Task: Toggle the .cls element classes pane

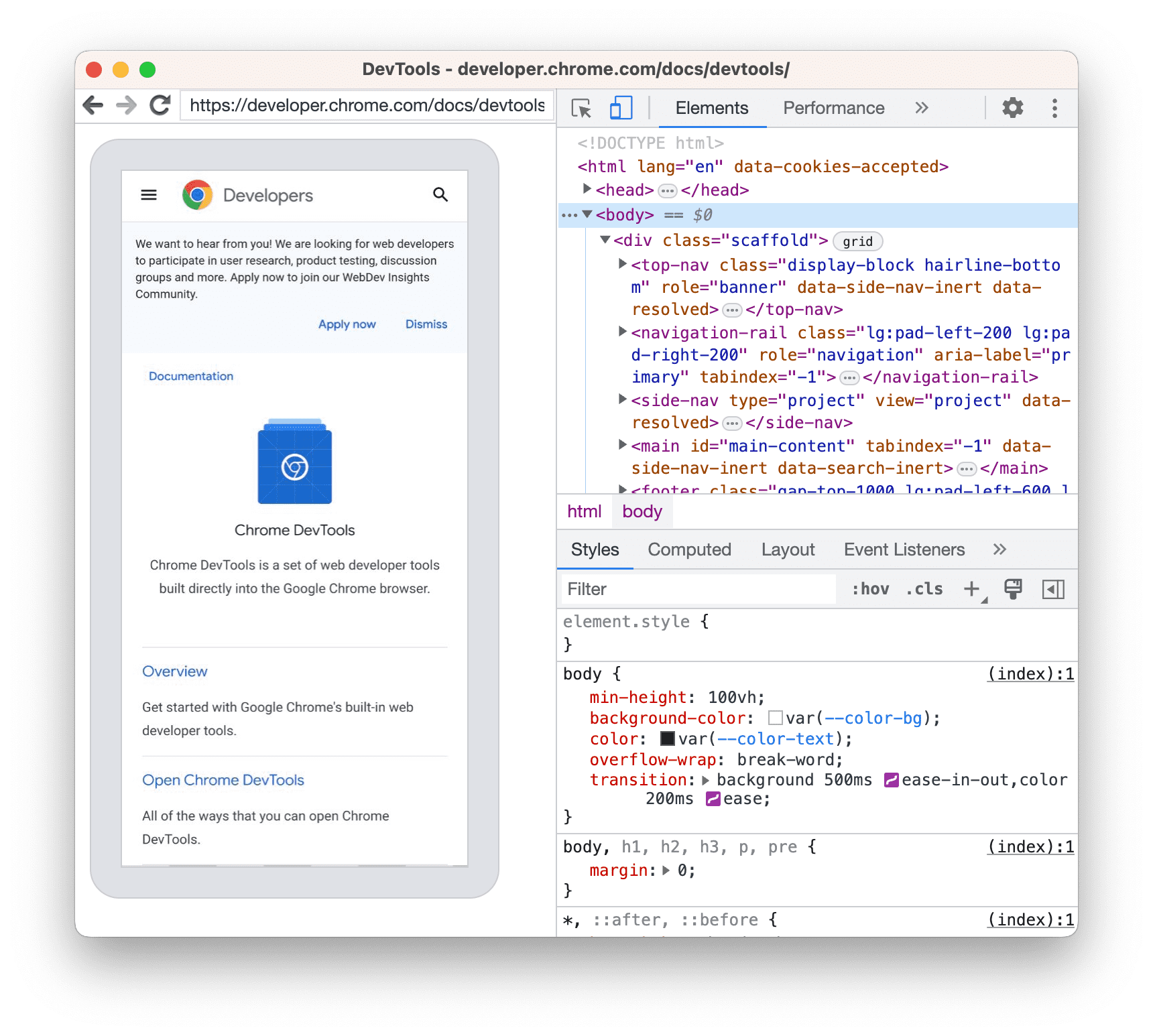Action: point(924,589)
